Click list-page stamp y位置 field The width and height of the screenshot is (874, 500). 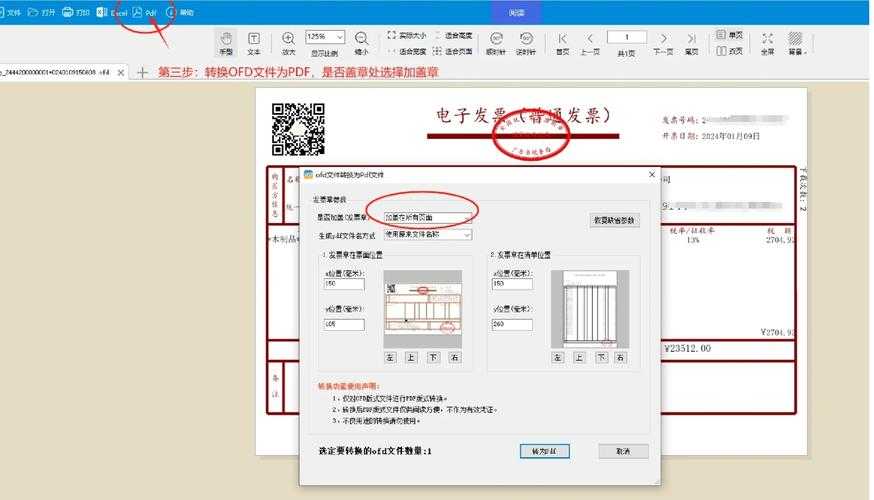click(512, 324)
